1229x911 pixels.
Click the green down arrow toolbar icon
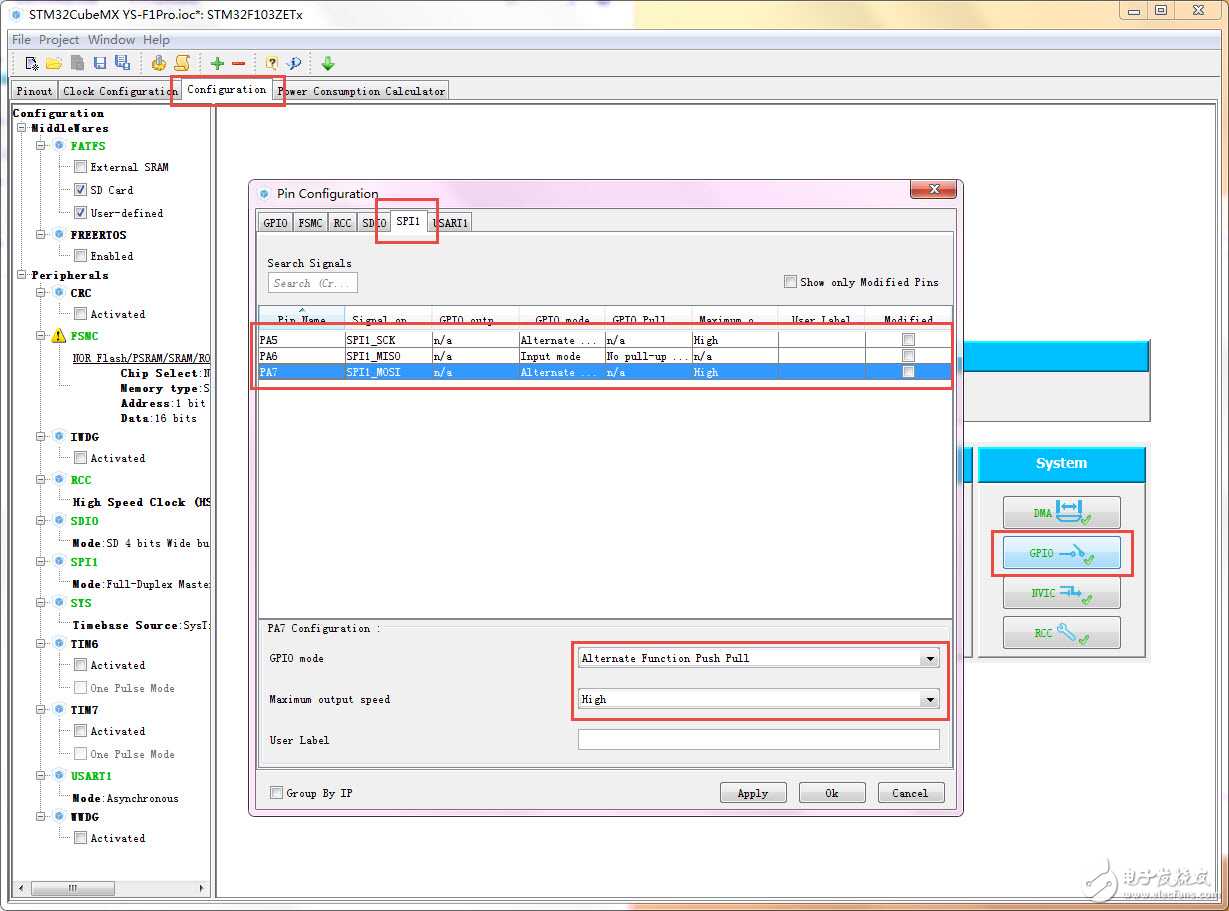coord(328,63)
